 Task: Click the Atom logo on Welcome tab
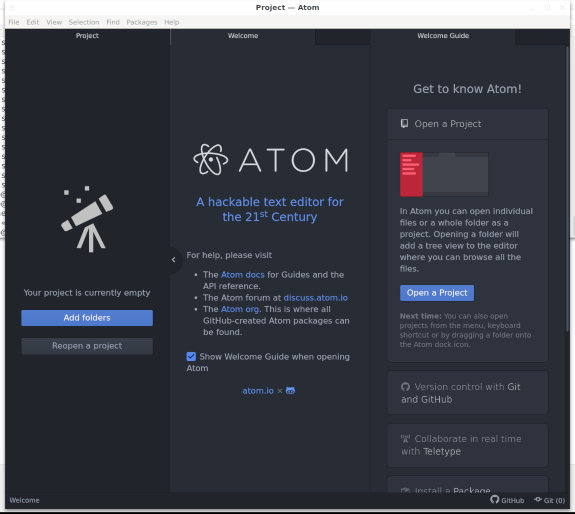(x=271, y=159)
